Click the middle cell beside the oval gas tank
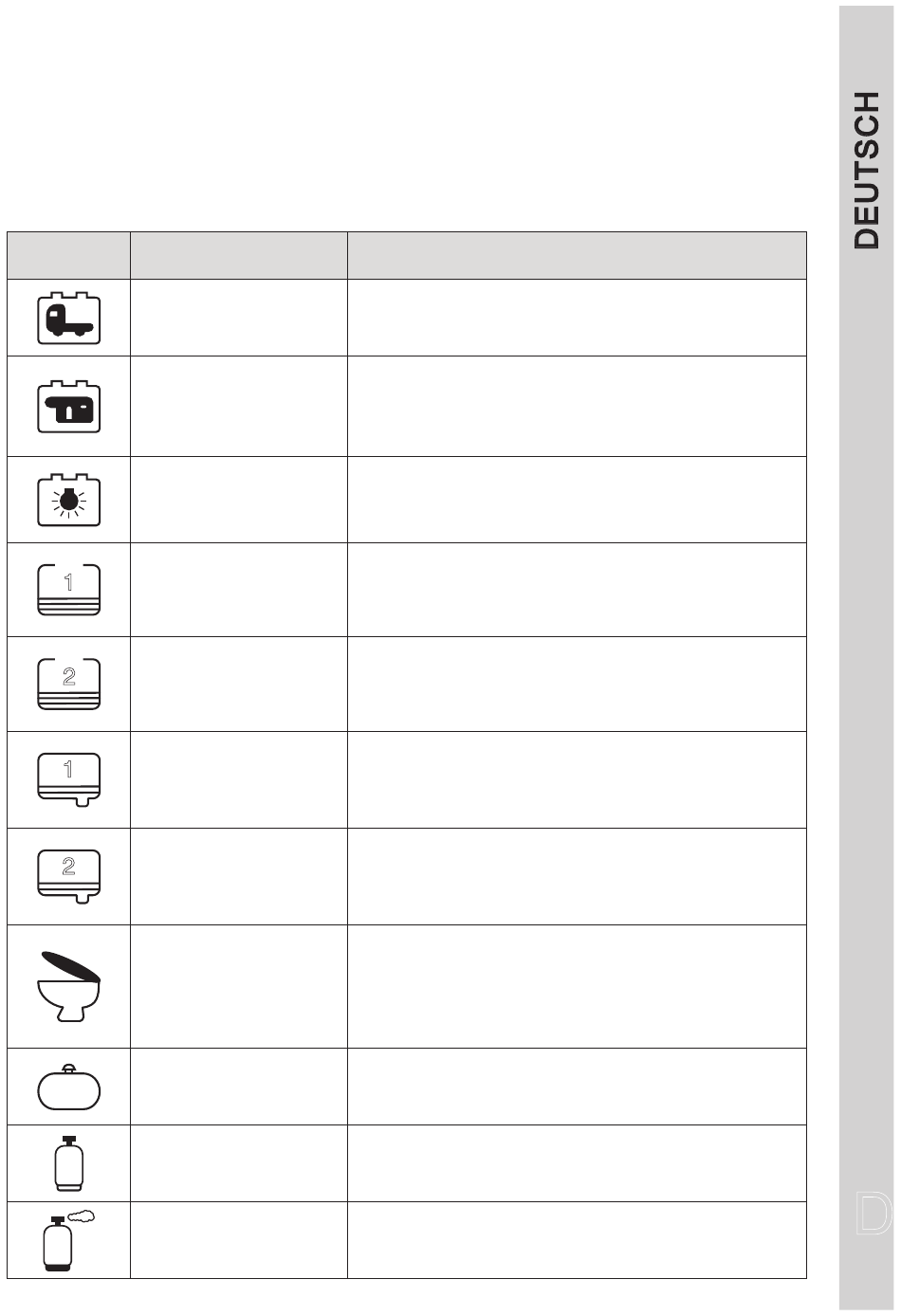 (x=238, y=1087)
